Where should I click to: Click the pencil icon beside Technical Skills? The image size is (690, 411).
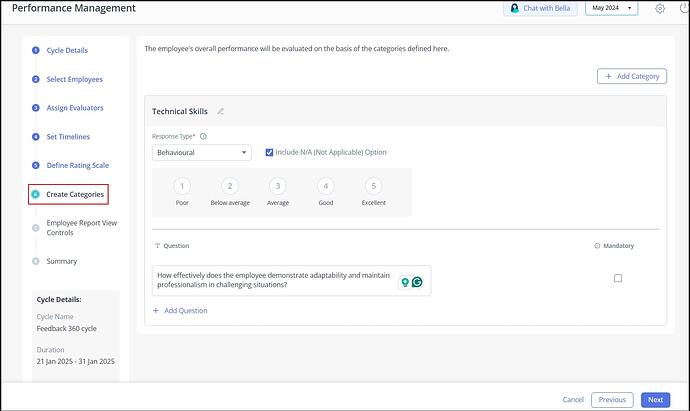tap(220, 111)
